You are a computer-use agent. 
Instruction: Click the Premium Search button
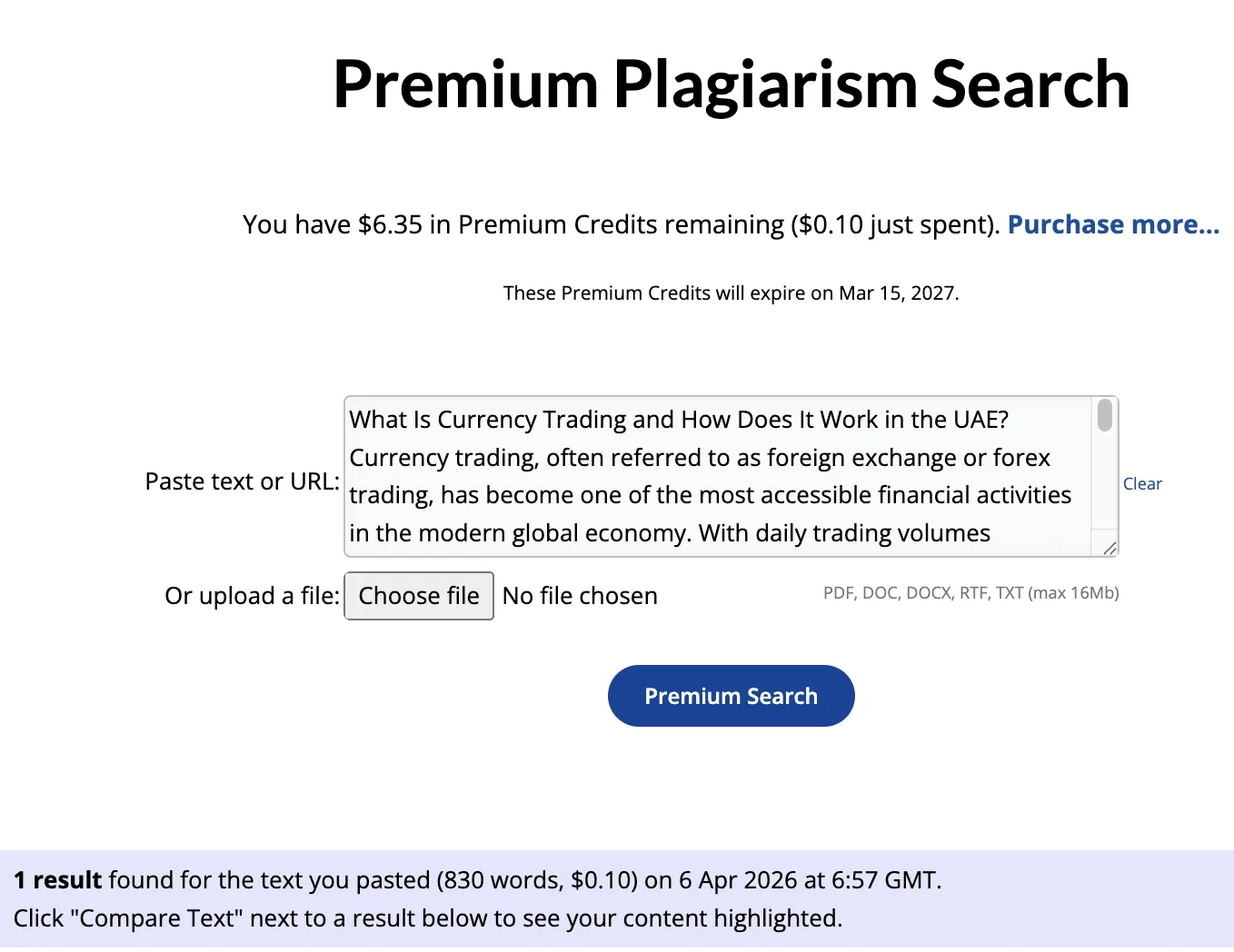click(731, 696)
